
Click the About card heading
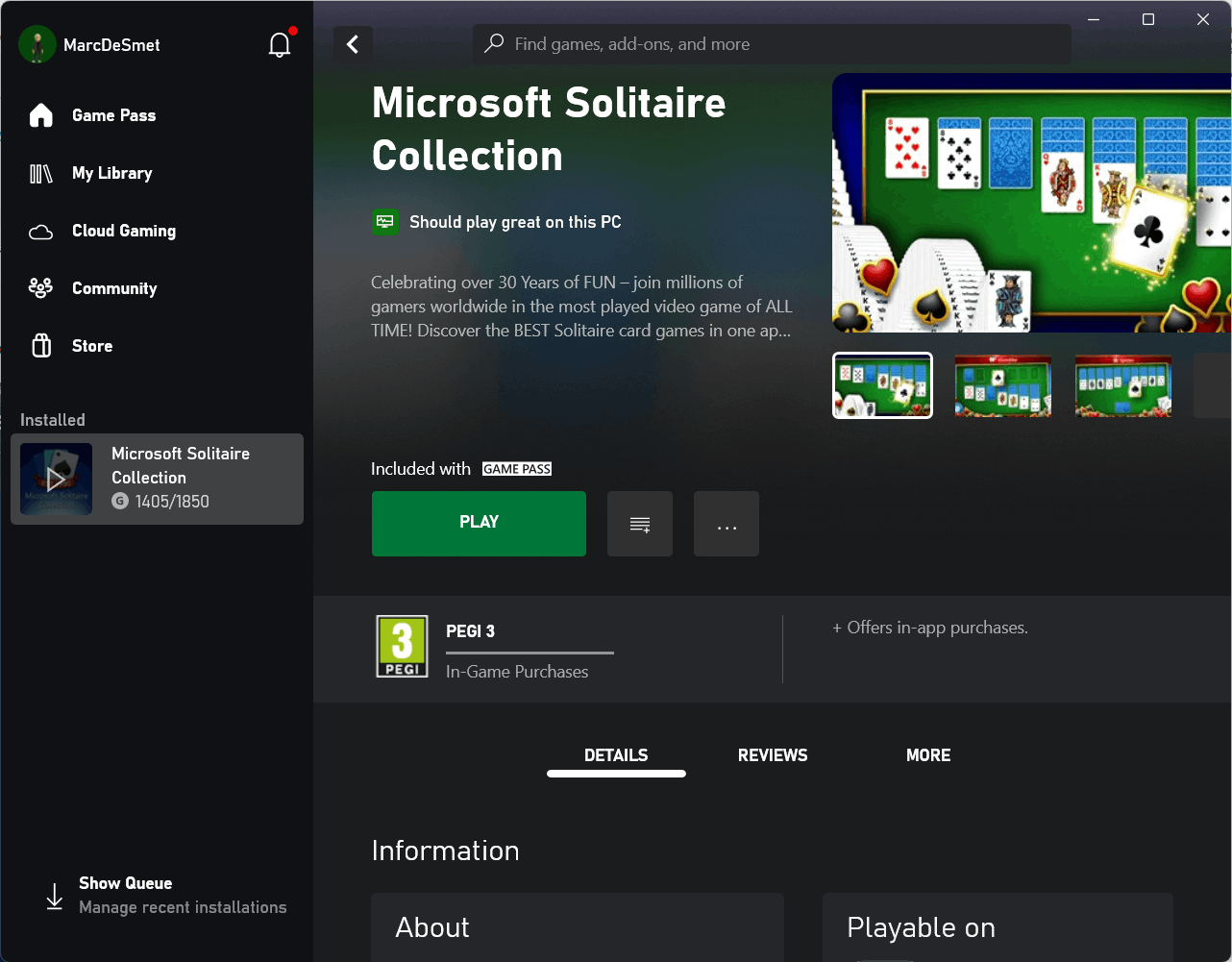click(x=432, y=927)
